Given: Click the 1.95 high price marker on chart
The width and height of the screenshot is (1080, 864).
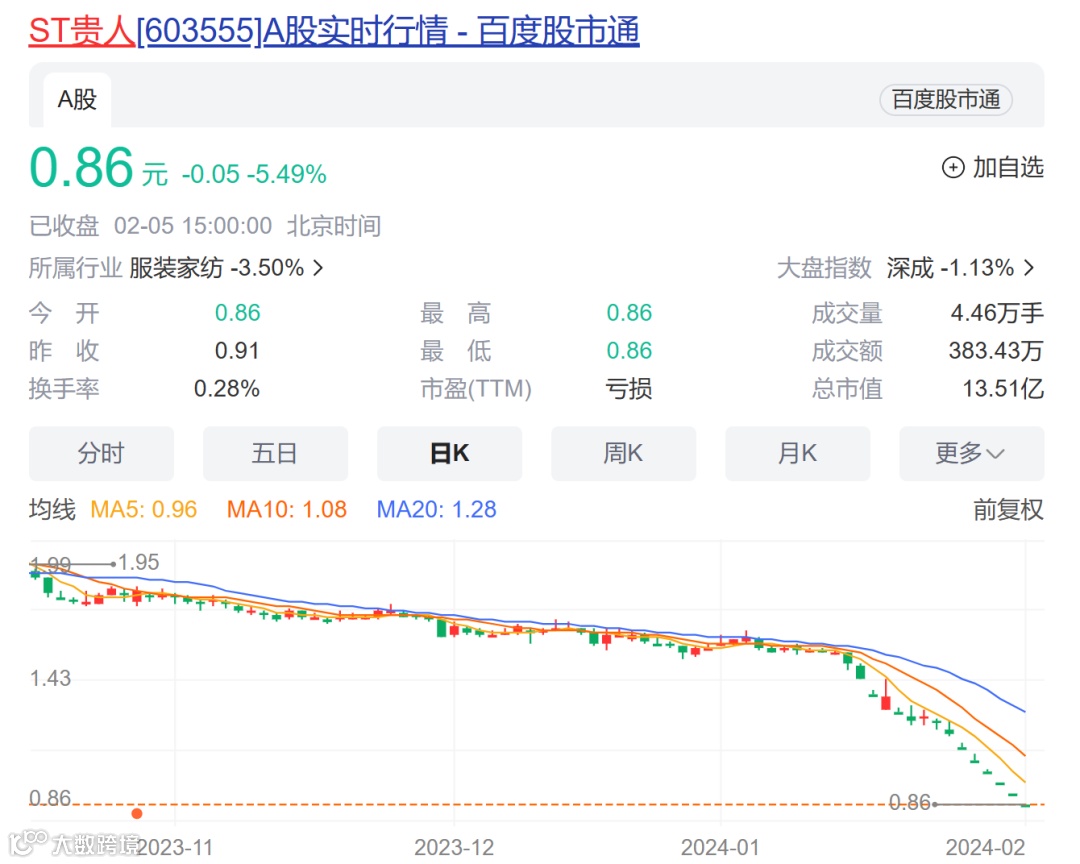Looking at the screenshot, I should coord(138,562).
